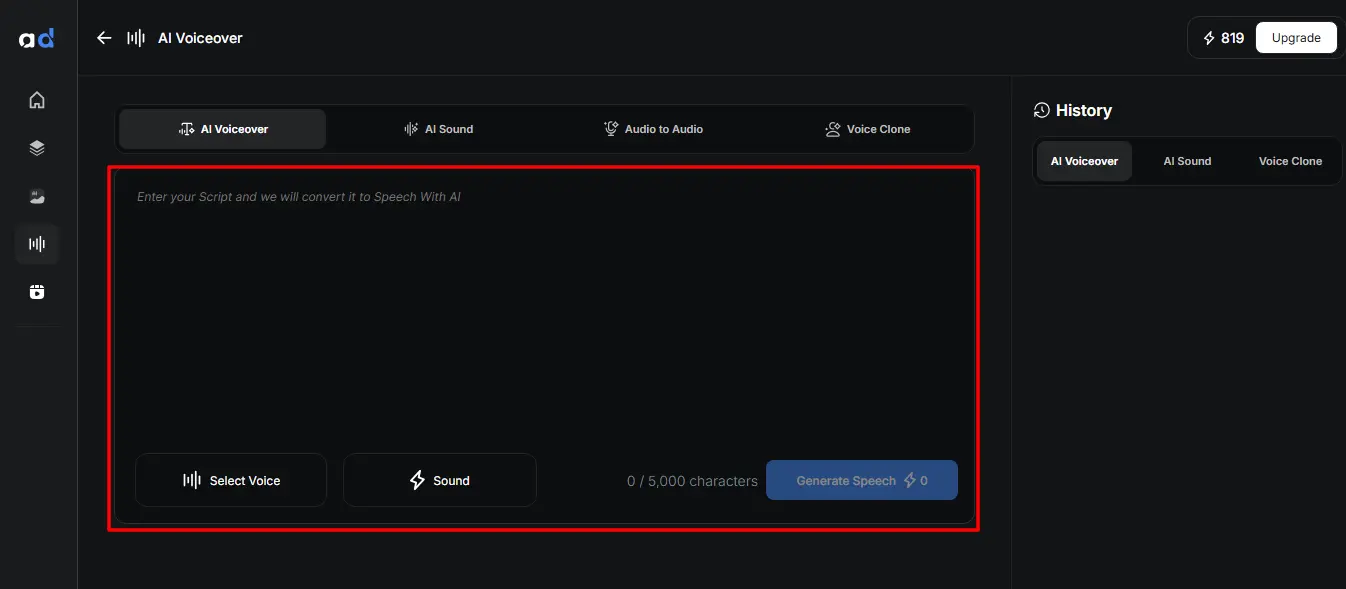1346x589 pixels.
Task: Click the History clock icon
Action: pos(1042,110)
